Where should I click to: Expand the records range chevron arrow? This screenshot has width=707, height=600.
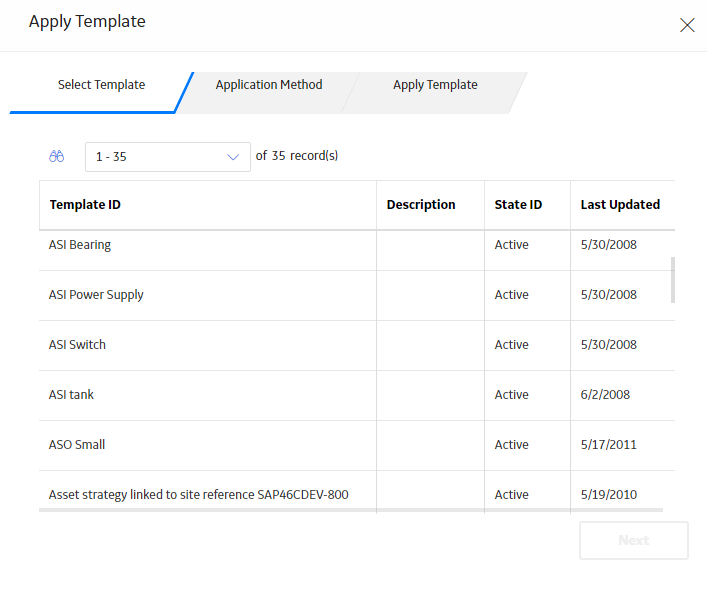233,157
